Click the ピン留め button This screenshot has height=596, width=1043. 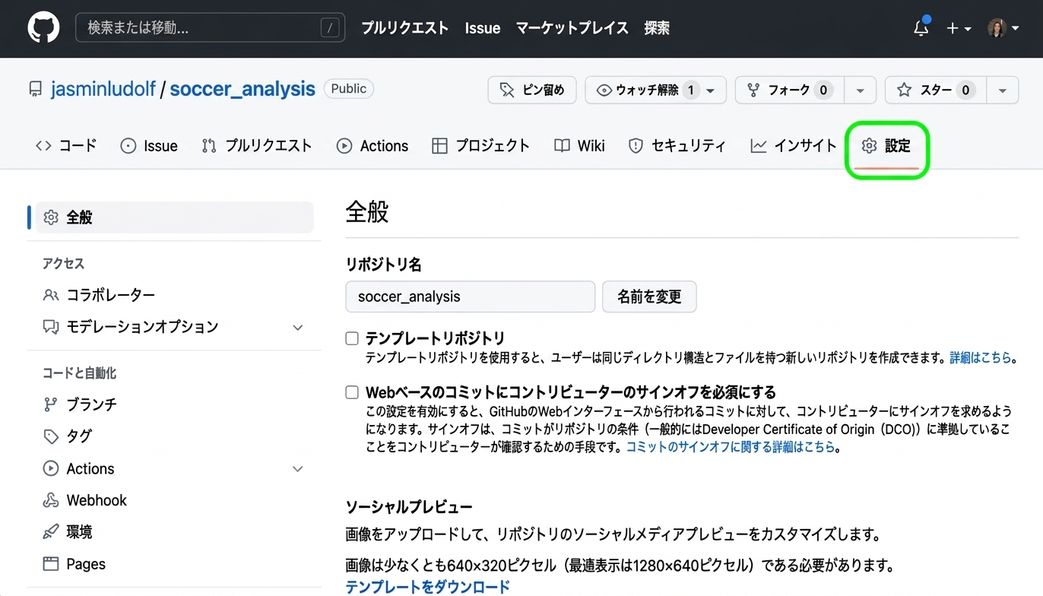pyautogui.click(x=532, y=90)
